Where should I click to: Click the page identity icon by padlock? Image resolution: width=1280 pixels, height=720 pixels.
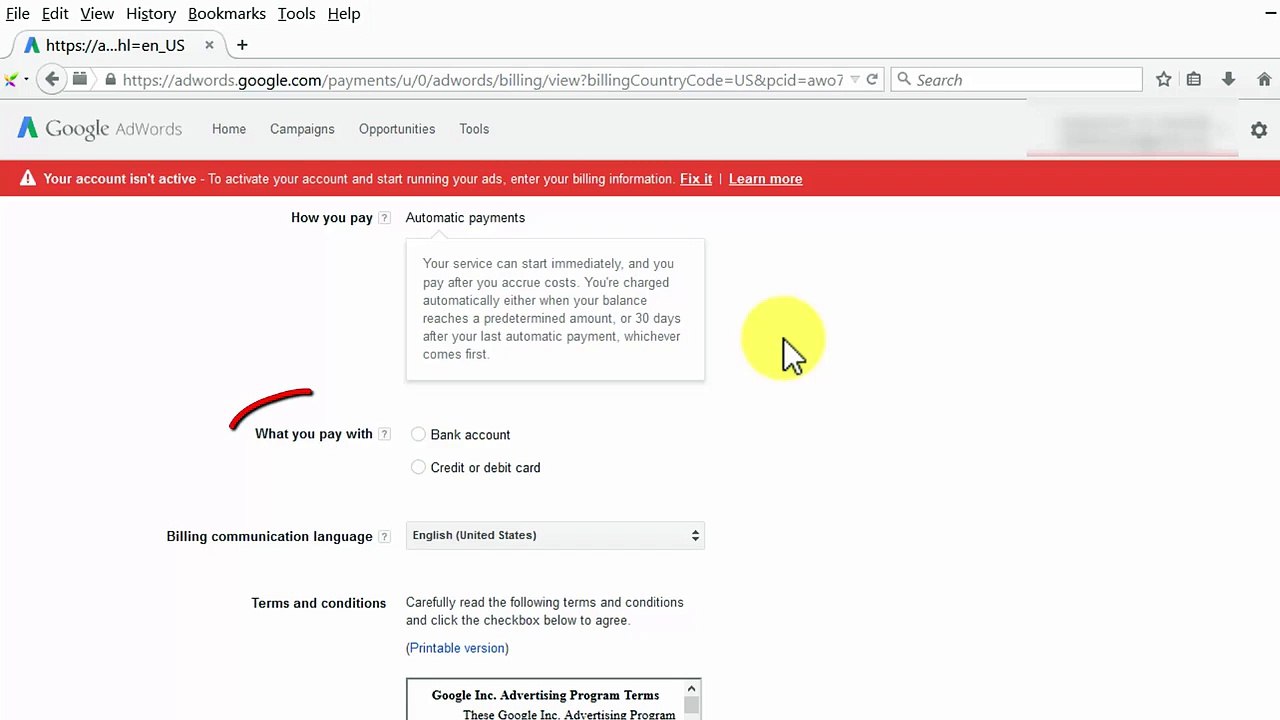80,79
